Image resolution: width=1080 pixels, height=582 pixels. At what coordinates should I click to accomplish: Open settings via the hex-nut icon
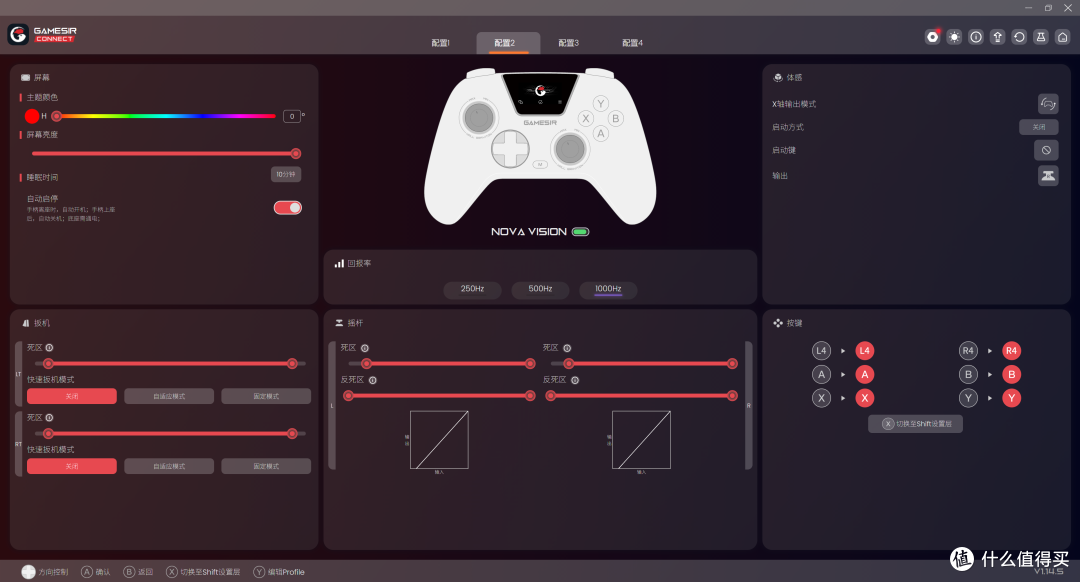coord(933,37)
